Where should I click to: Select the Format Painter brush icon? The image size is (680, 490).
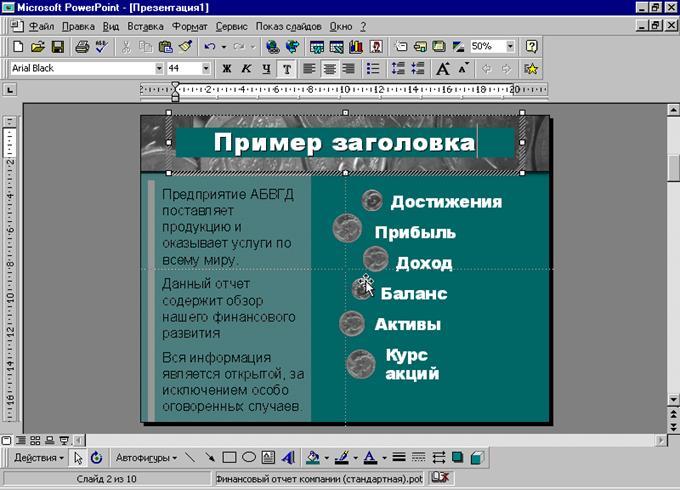tap(186, 46)
